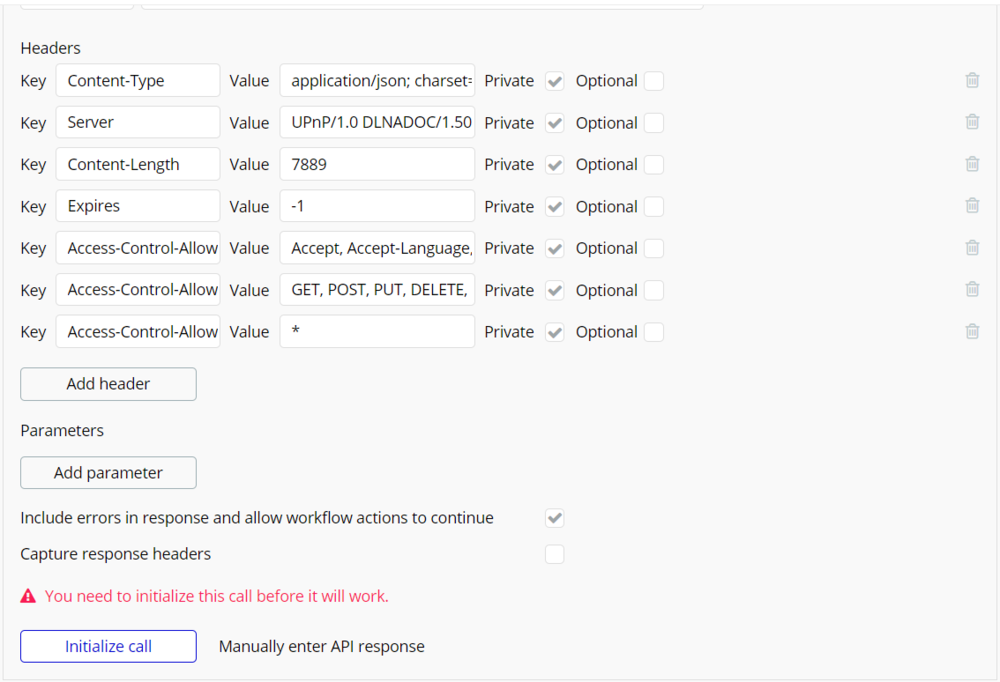
Task: Delete the Content-Length header row
Action: (972, 164)
